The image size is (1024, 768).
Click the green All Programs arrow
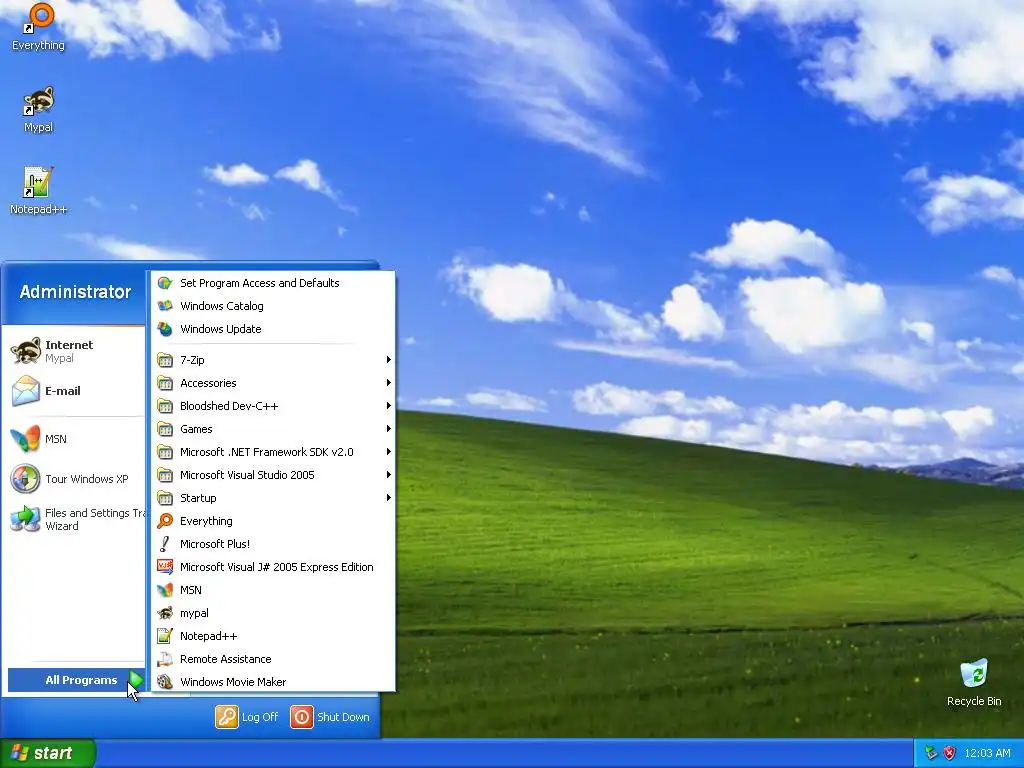135,680
